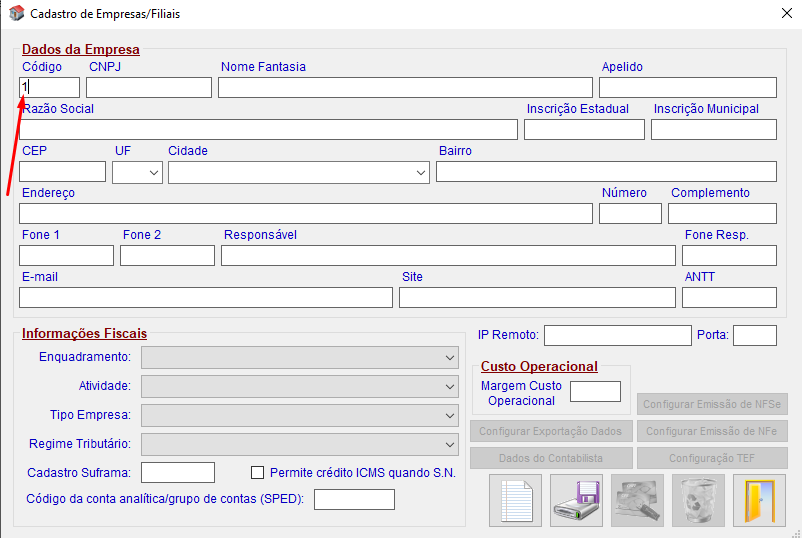This screenshot has height=538, width=802.
Task: Focus the Número field
Action: pyautogui.click(x=630, y=214)
